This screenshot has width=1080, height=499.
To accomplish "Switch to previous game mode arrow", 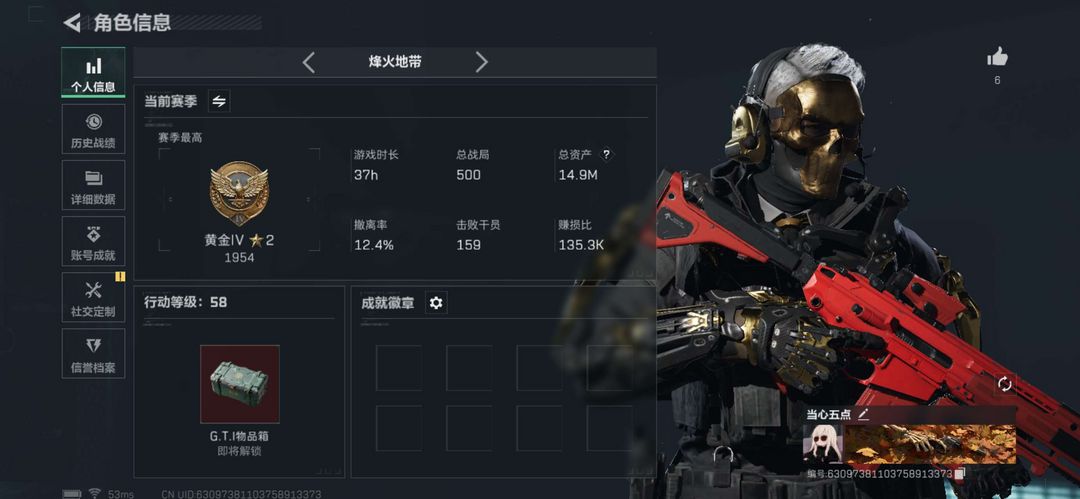I will pyautogui.click(x=309, y=63).
